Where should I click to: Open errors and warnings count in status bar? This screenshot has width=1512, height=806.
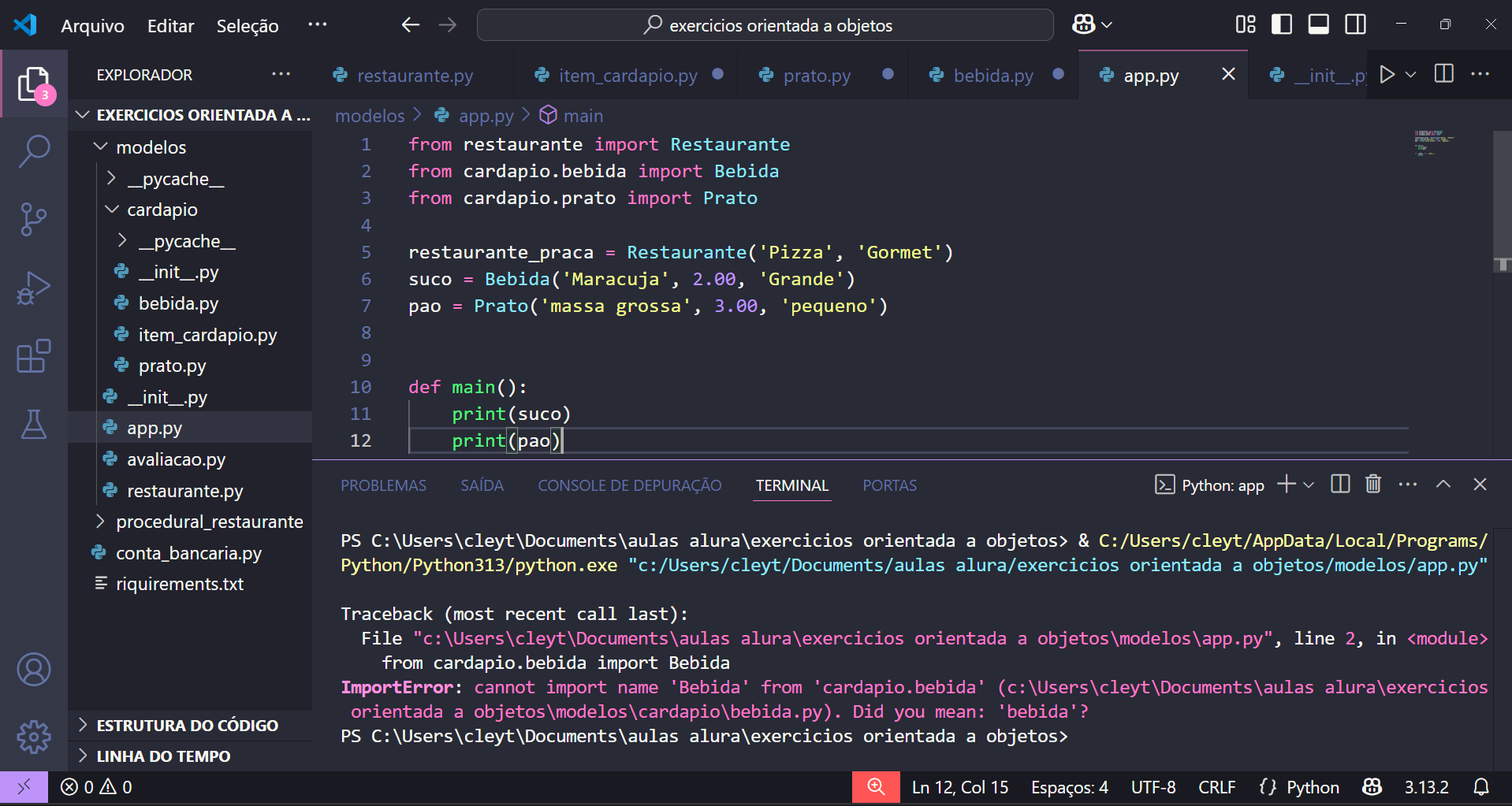point(96,787)
